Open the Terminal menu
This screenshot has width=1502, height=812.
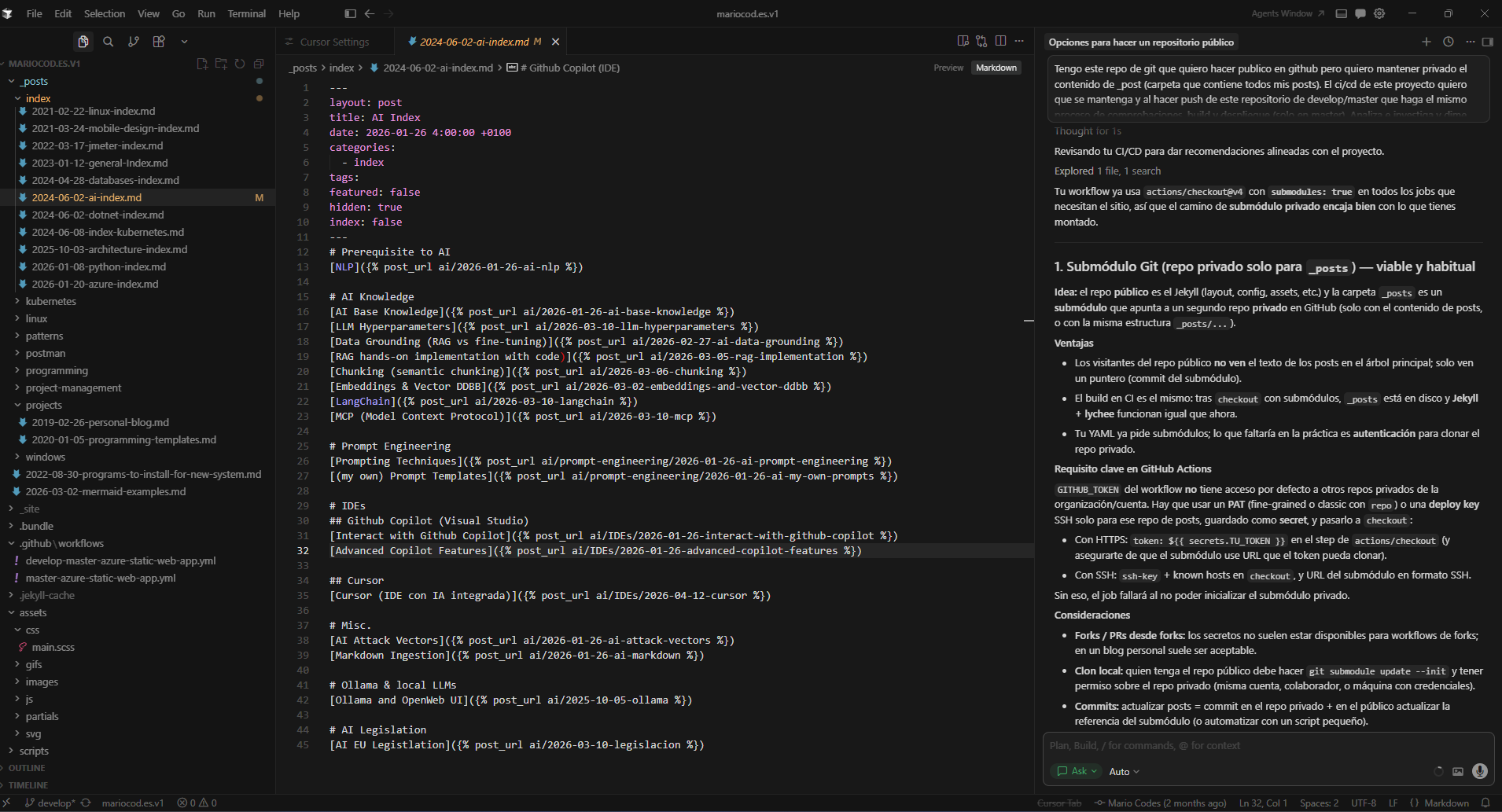pos(246,13)
